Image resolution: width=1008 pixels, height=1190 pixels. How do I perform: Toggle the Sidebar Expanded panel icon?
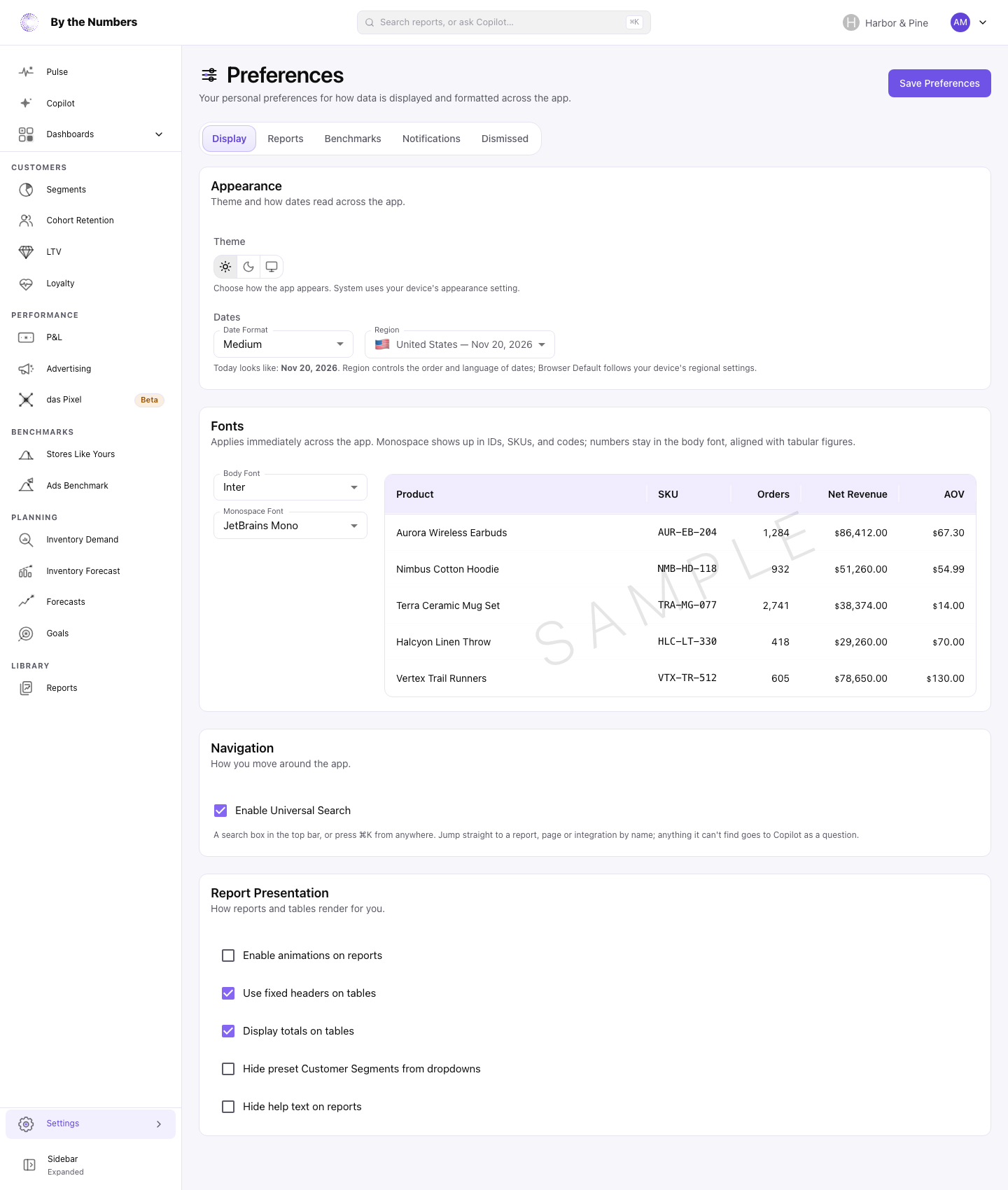click(29, 1165)
